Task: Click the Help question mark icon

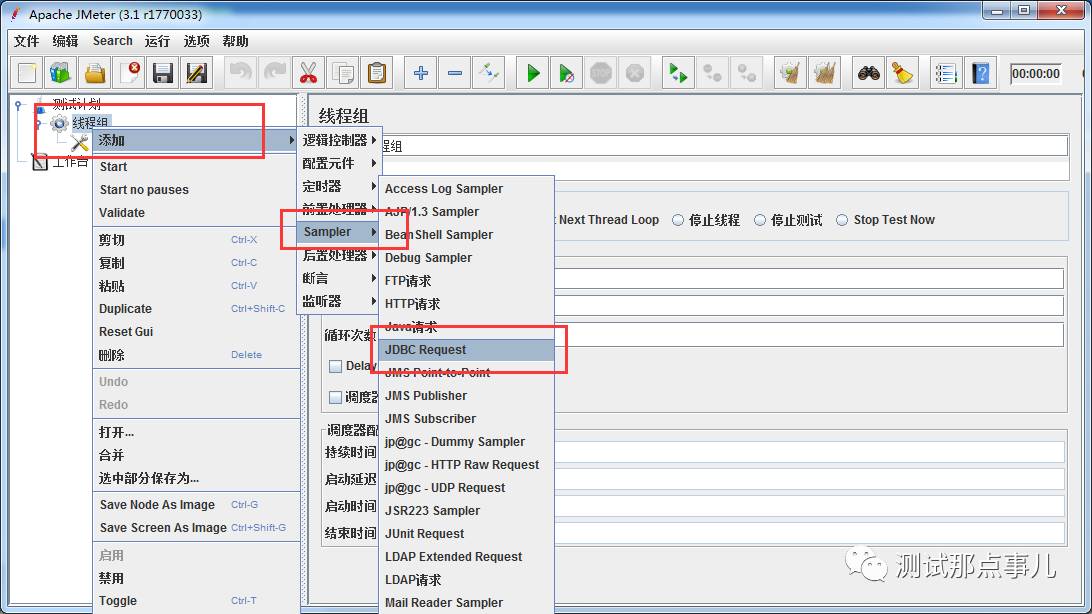Action: [981, 73]
